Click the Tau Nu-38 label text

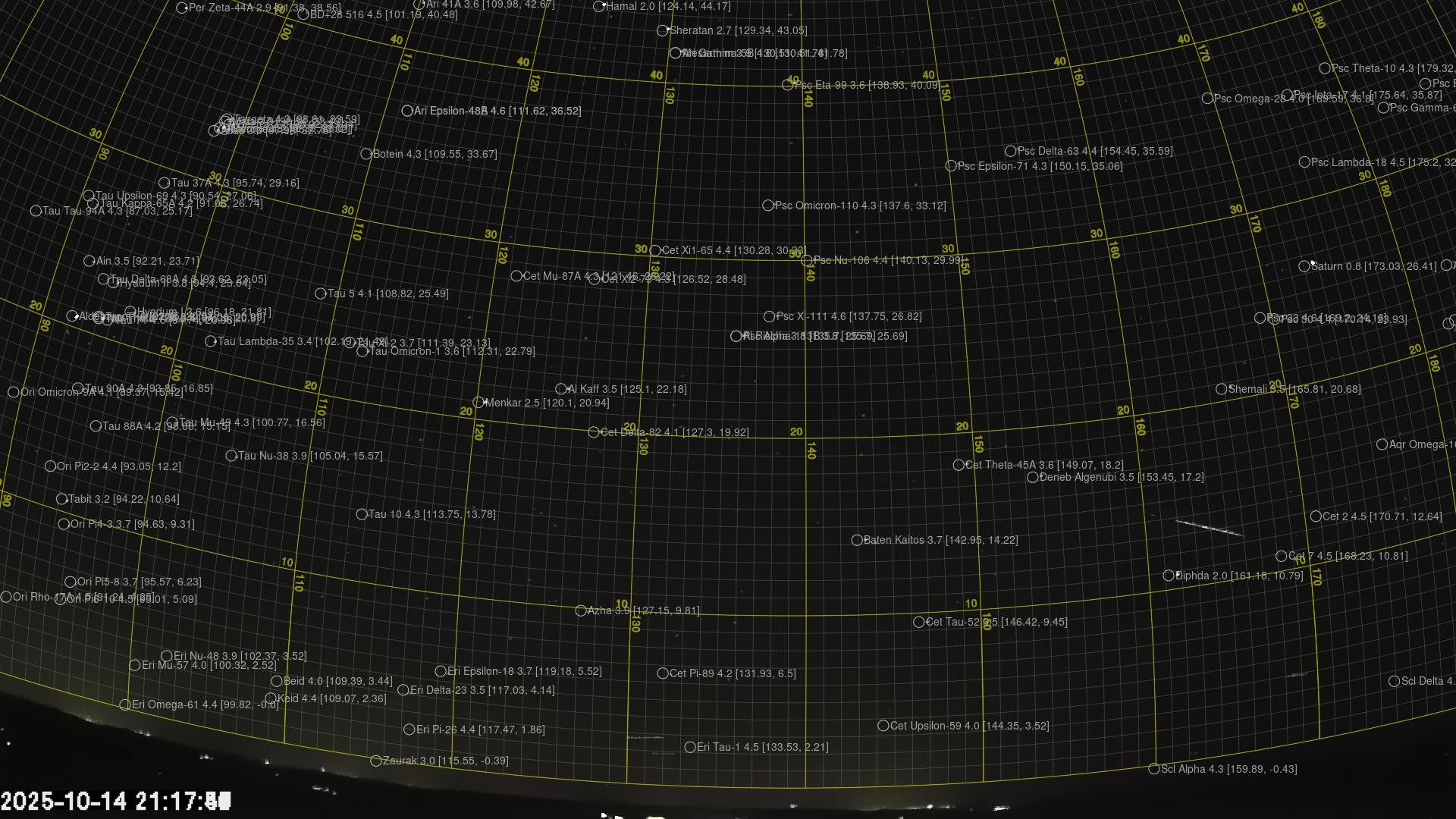(309, 456)
